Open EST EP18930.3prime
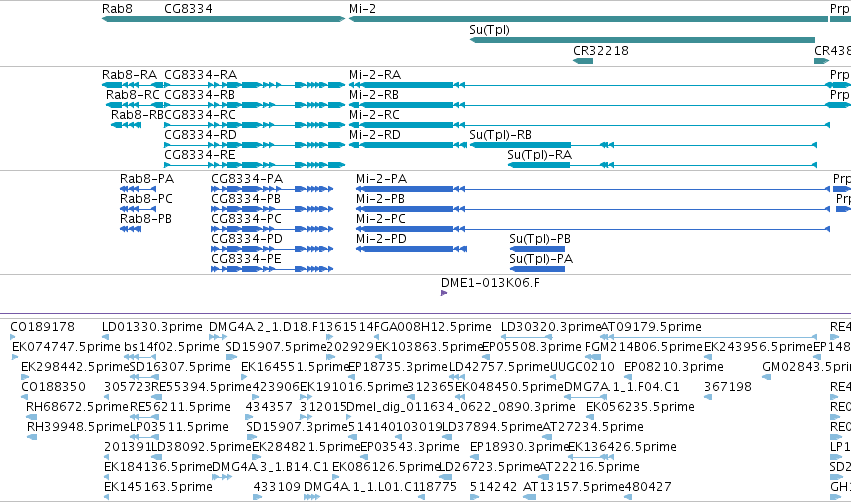Viewport: 851px width, 502px height. click(x=519, y=447)
